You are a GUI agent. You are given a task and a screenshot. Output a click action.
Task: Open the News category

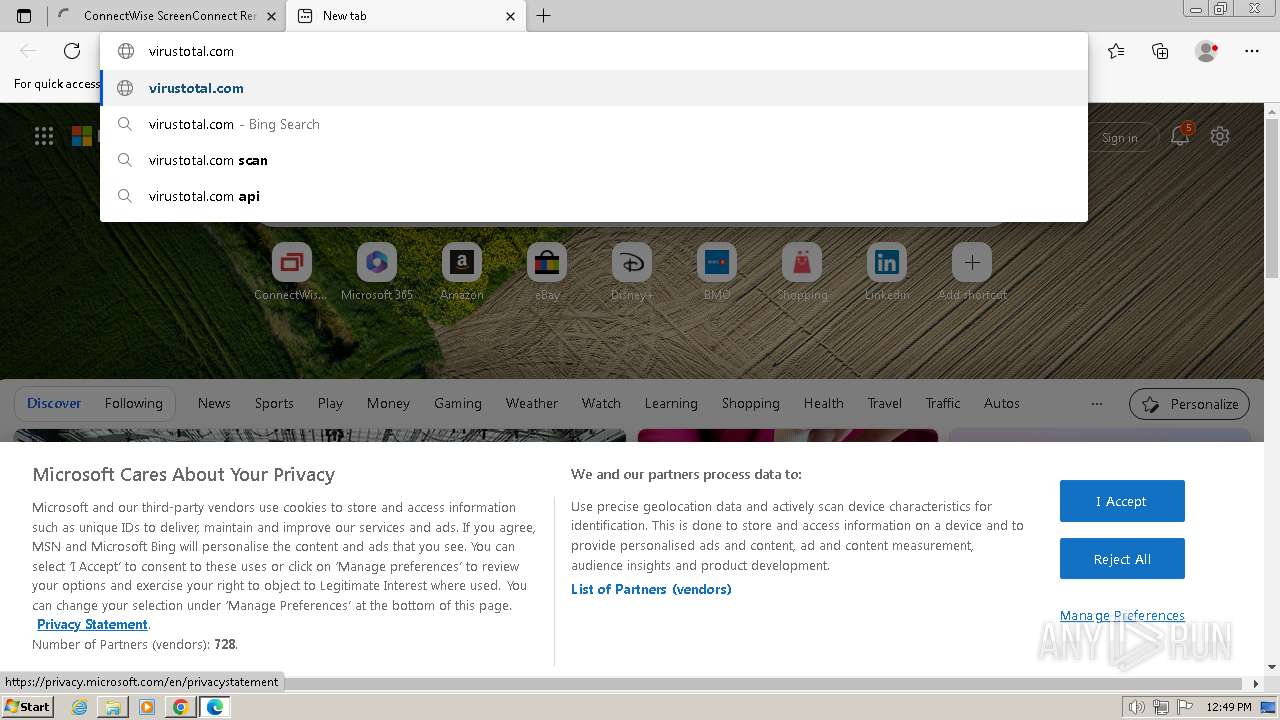coord(214,403)
